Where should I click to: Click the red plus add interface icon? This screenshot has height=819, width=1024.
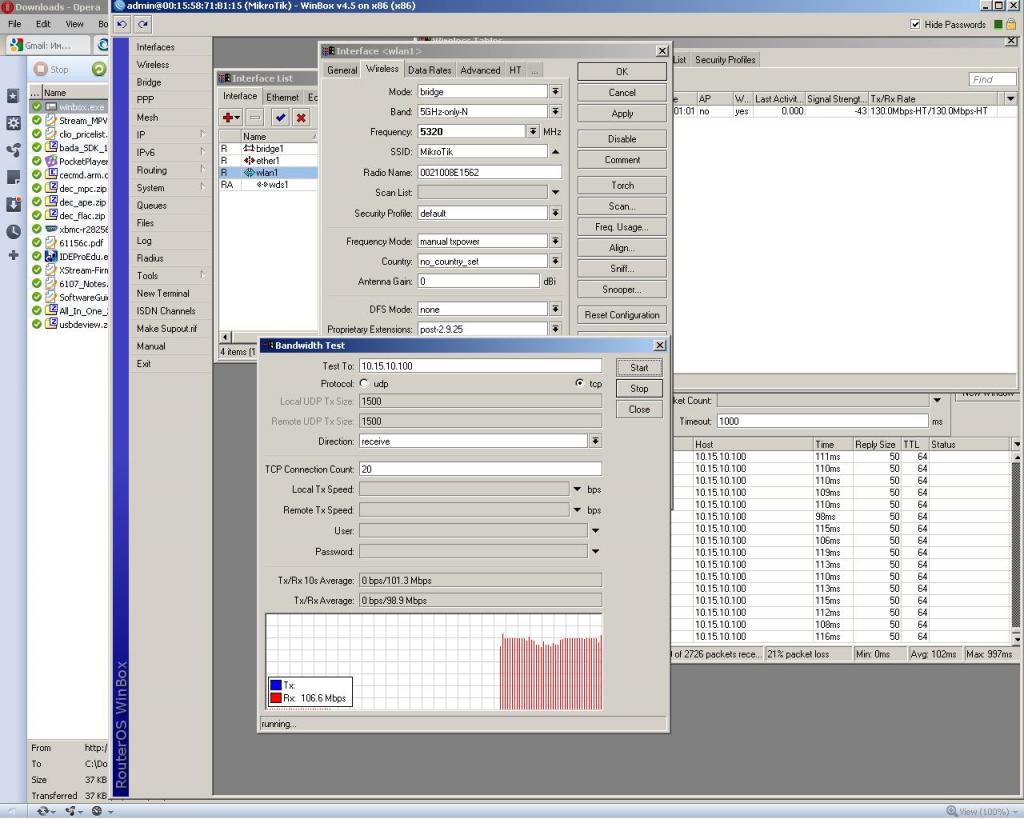pyautogui.click(x=229, y=117)
